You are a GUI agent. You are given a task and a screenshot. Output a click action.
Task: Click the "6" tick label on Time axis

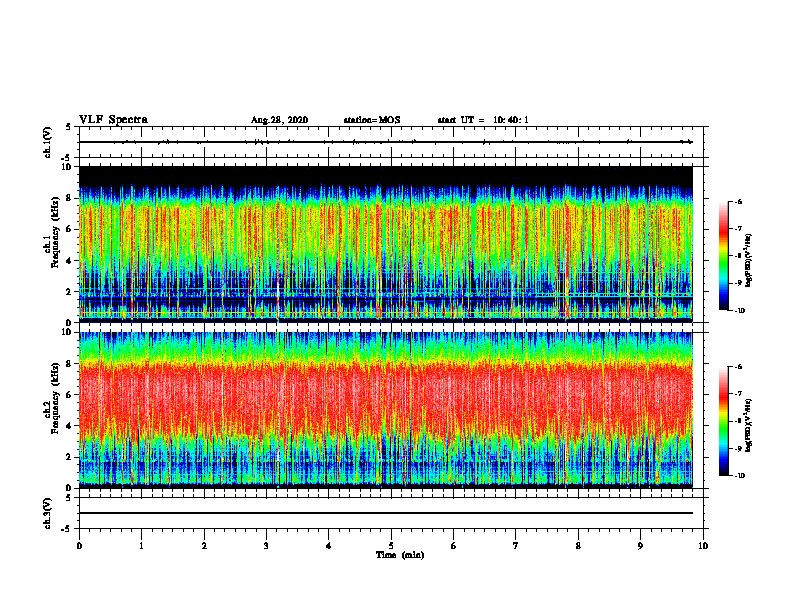point(454,546)
